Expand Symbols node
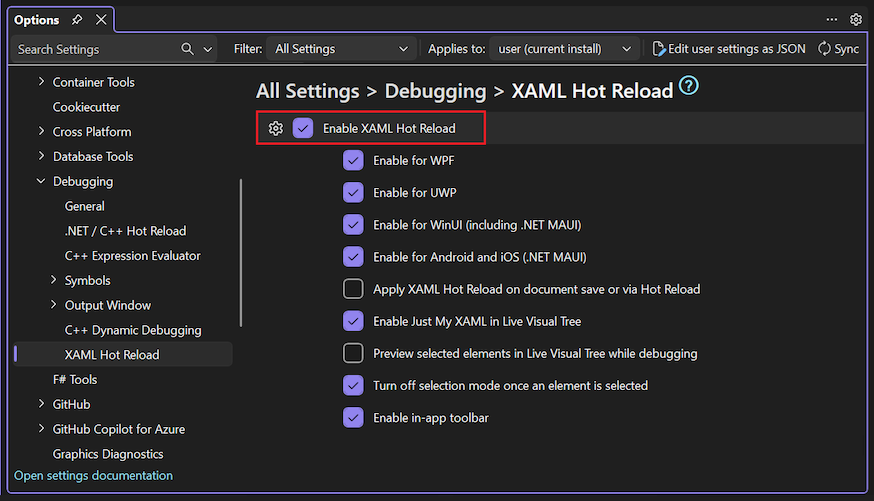Image resolution: width=874 pixels, height=501 pixels. [x=53, y=280]
